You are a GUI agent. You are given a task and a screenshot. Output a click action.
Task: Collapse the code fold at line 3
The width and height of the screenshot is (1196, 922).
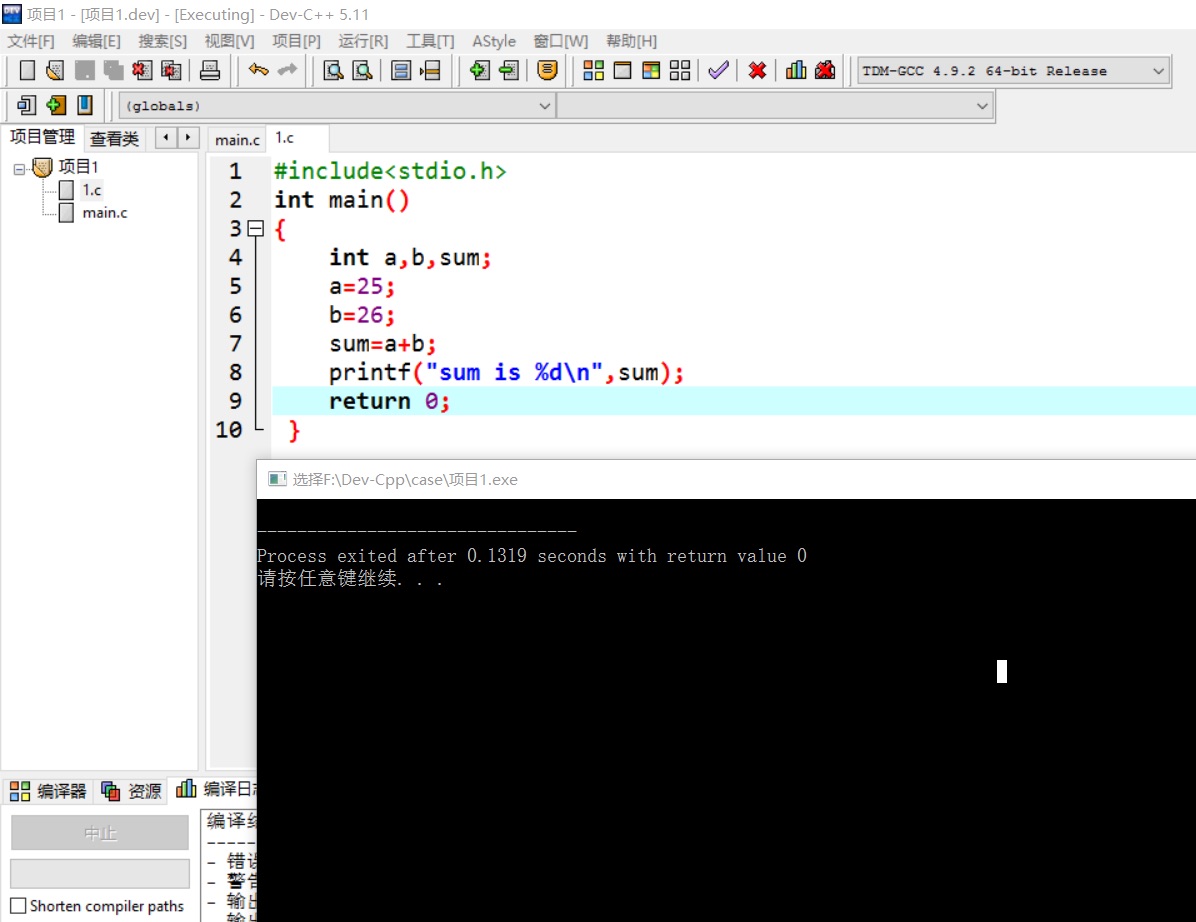point(256,228)
